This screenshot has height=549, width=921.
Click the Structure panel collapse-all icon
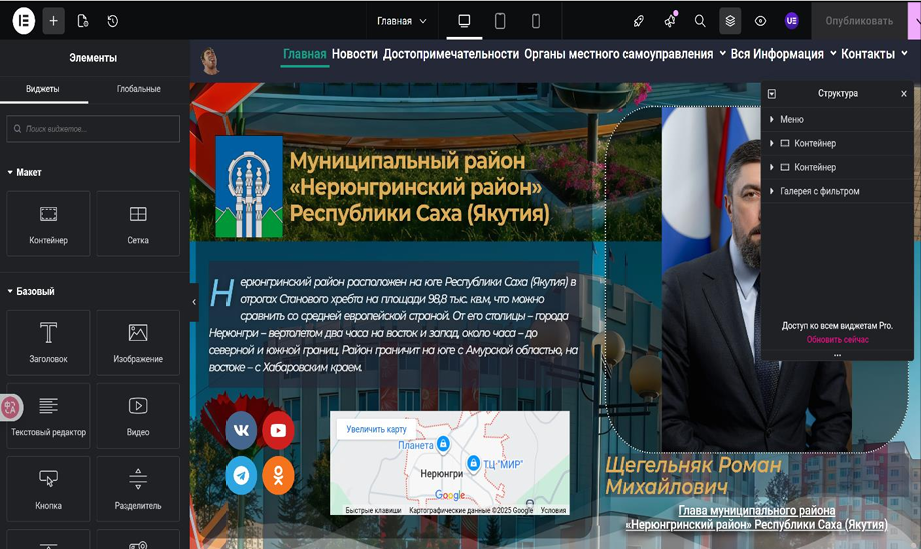tap(772, 93)
